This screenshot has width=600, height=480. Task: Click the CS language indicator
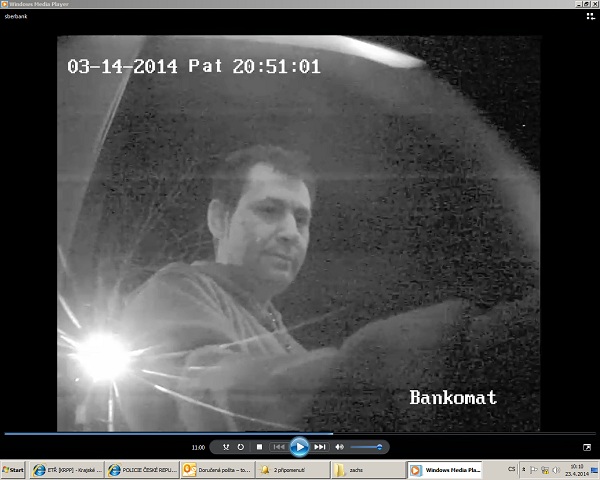coord(512,469)
